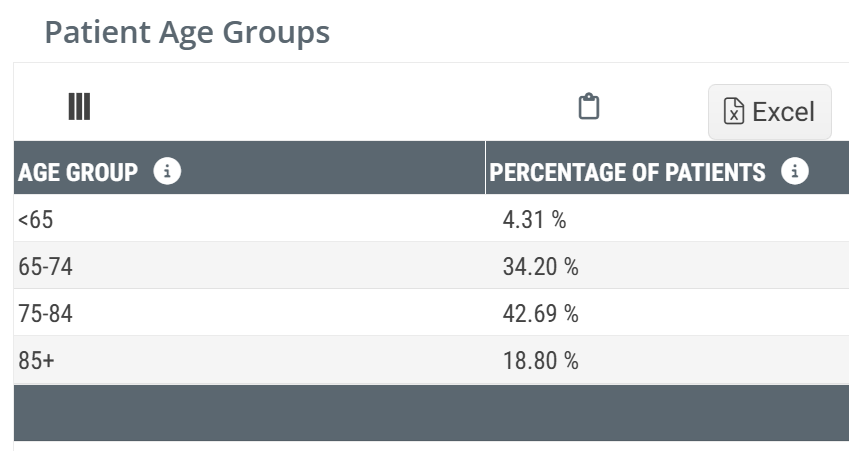The width and height of the screenshot is (849, 451).
Task: Click the info icon beside AGE GROUP
Action: 167,172
